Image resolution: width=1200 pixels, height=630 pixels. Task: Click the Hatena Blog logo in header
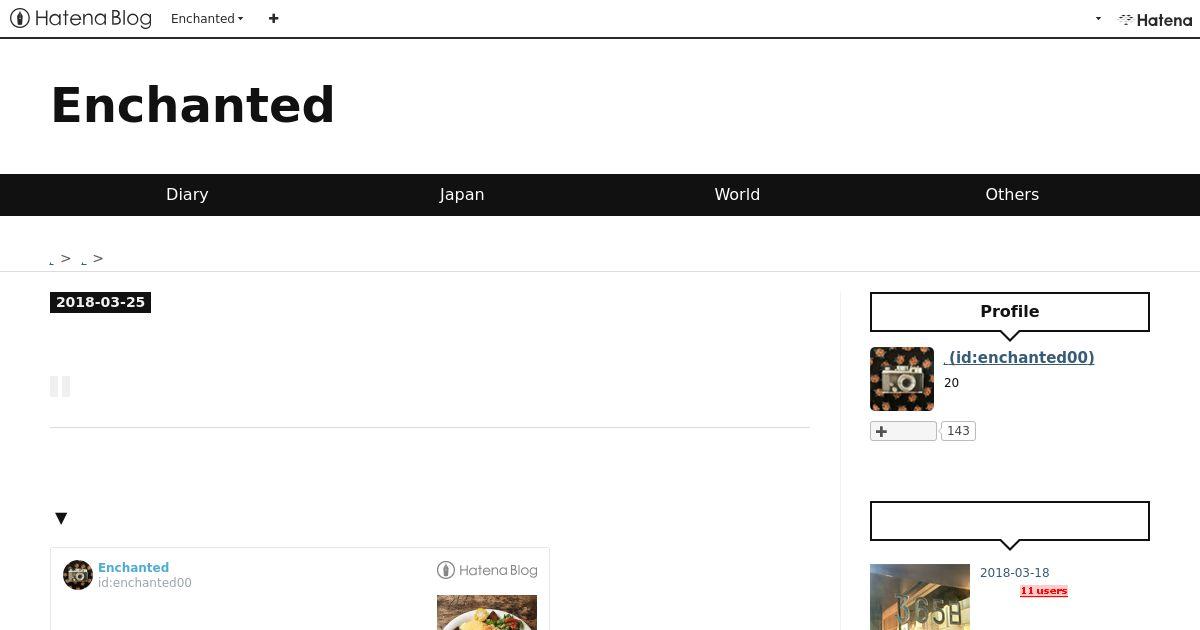81,18
